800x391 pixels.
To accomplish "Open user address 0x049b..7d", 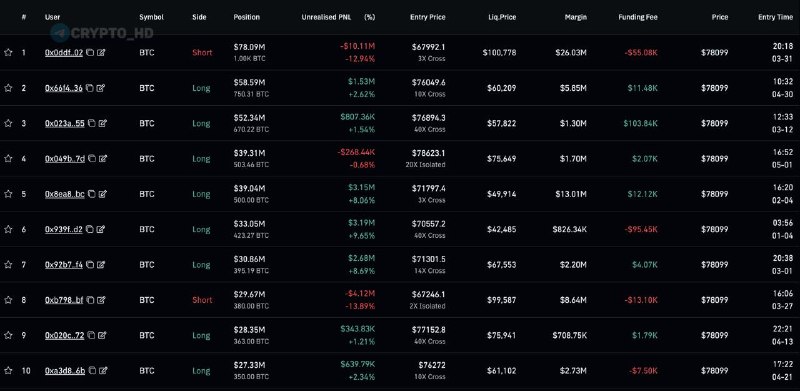I will coord(65,158).
